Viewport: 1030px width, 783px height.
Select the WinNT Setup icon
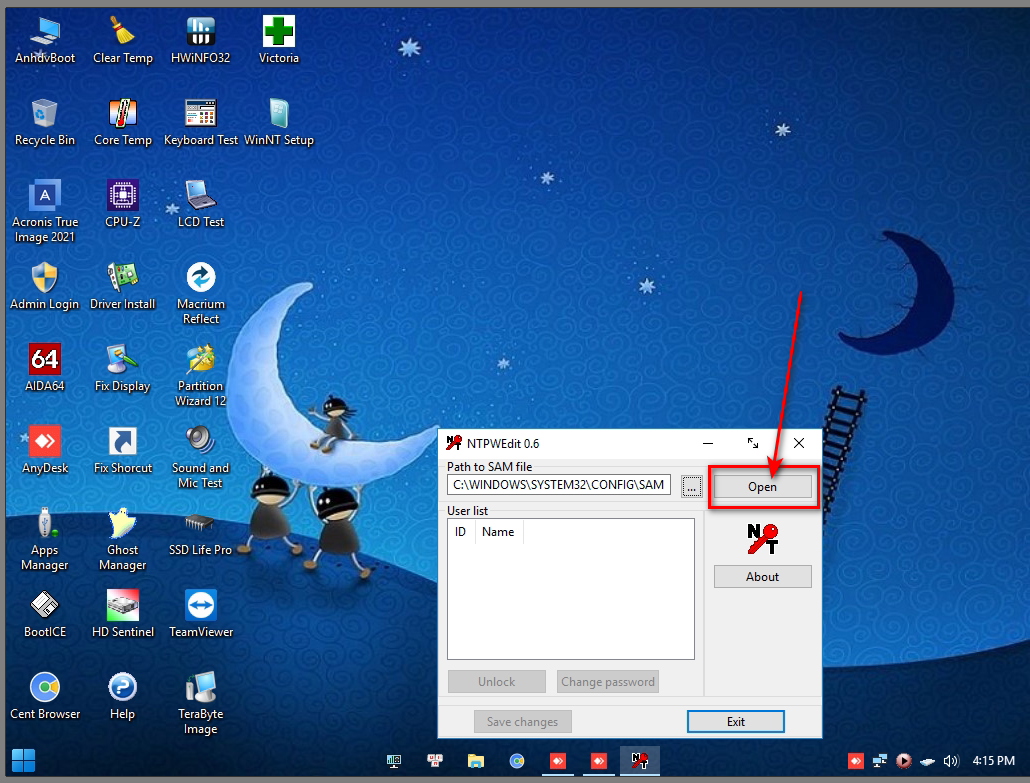(279, 123)
